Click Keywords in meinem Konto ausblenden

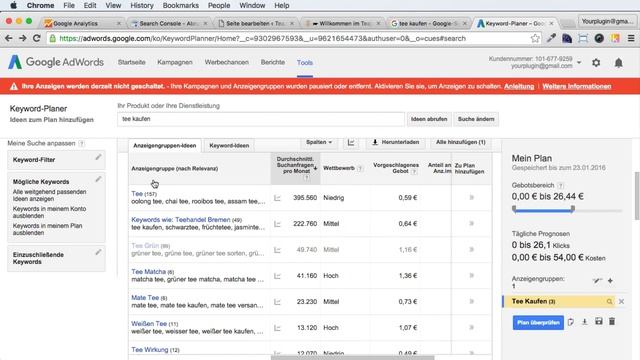click(49, 212)
